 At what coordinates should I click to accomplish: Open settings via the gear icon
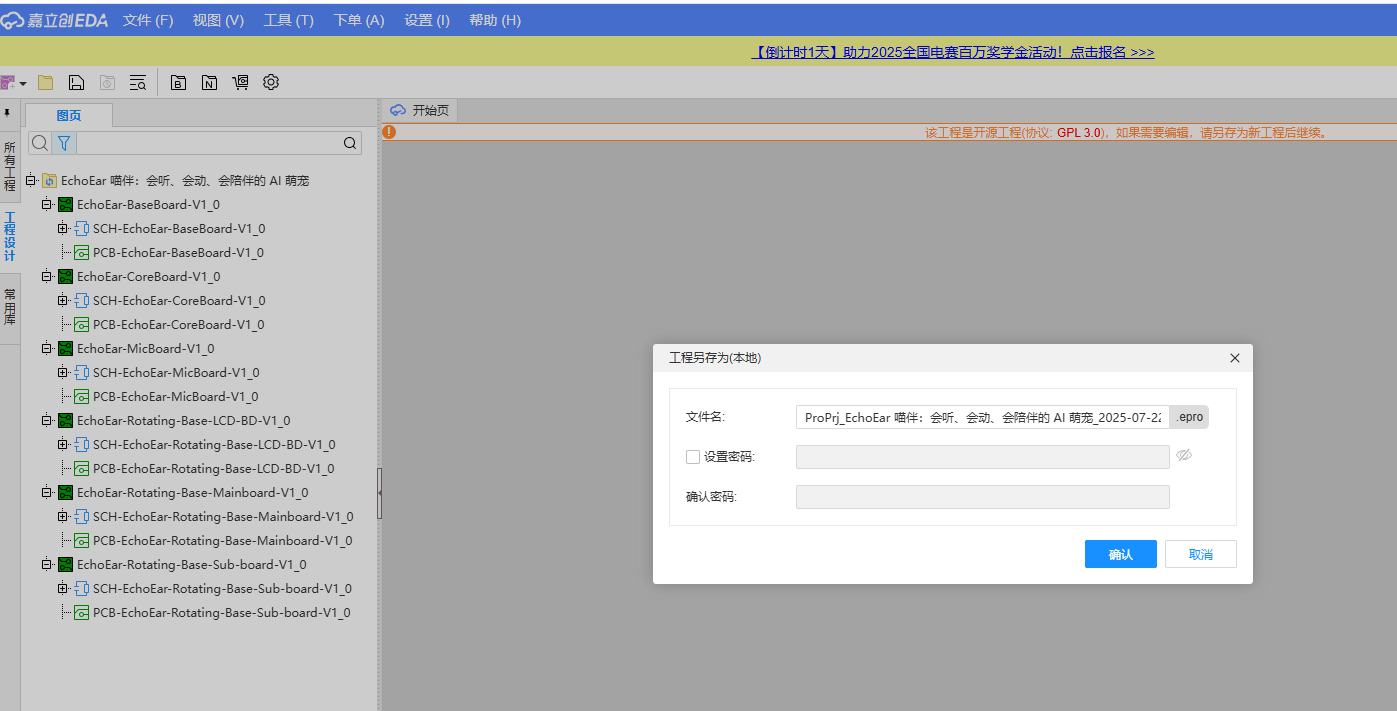[271, 83]
